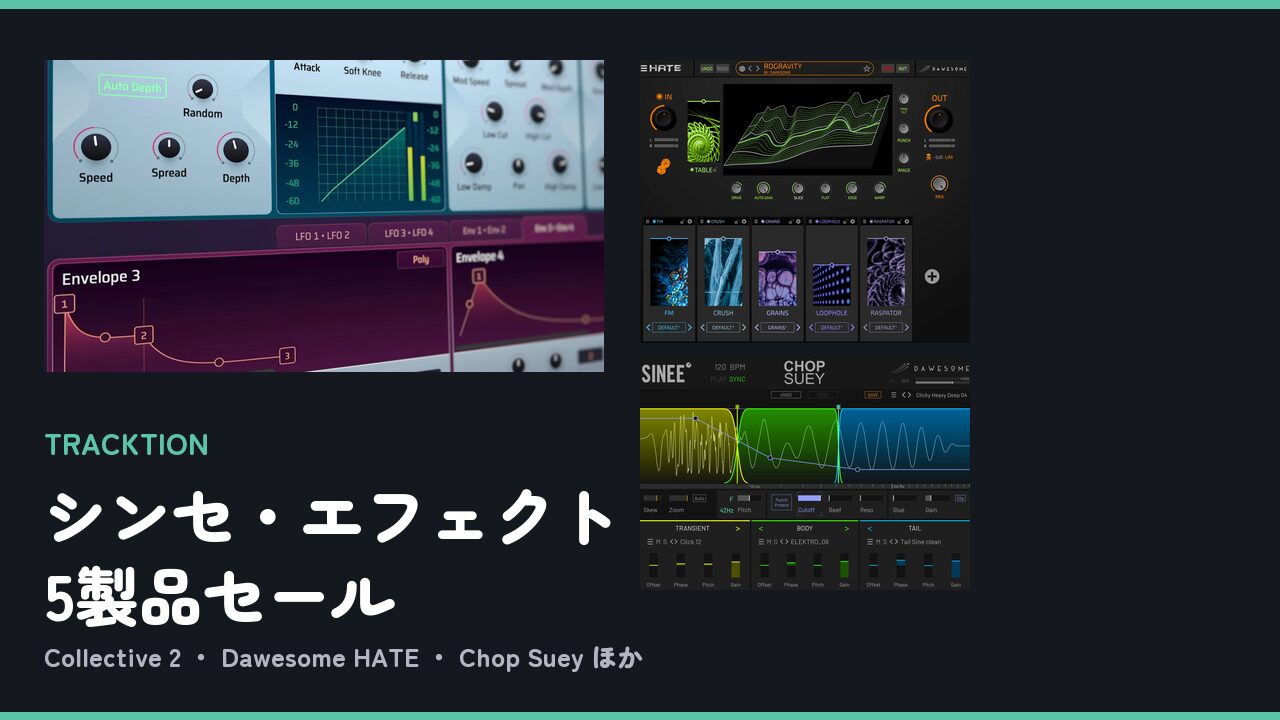Click the Speed knob
The height and width of the screenshot is (720, 1280).
[x=95, y=148]
